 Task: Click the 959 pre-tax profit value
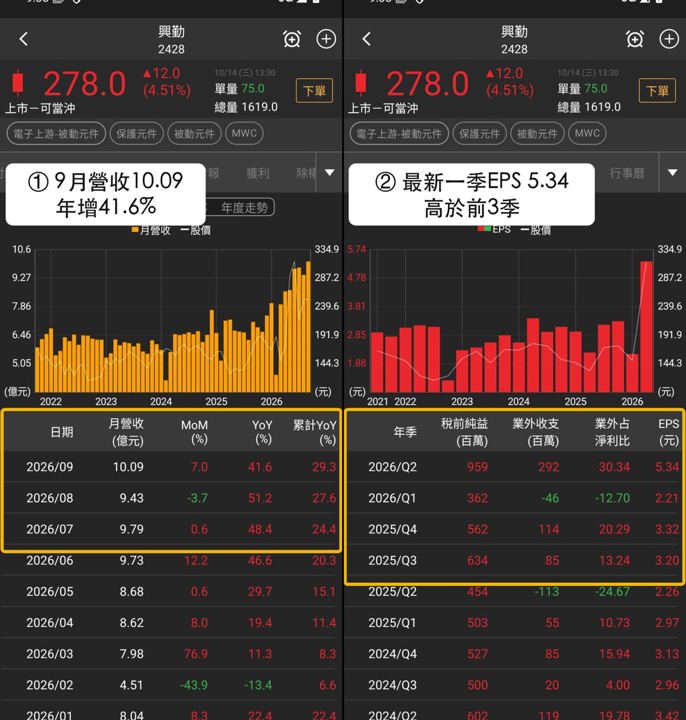478,467
